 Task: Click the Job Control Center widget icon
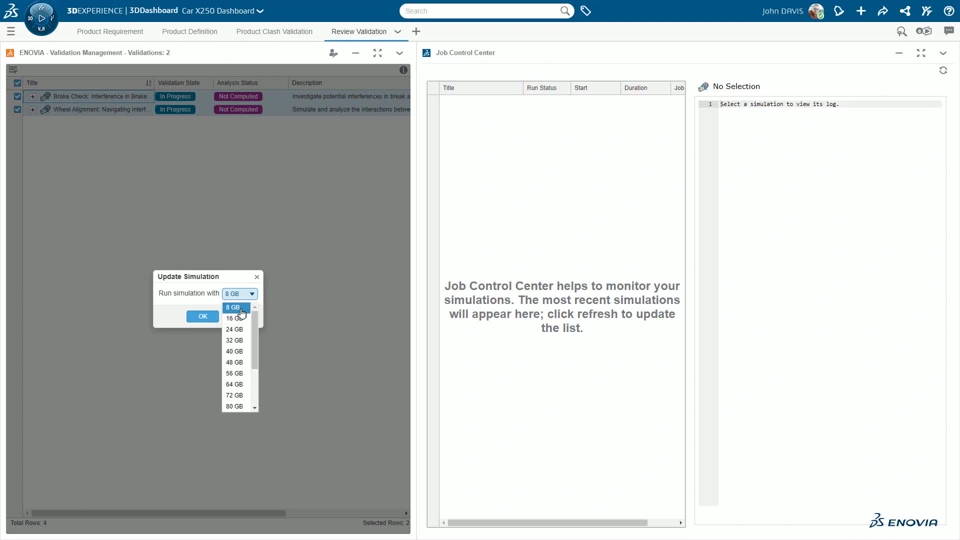(x=426, y=53)
